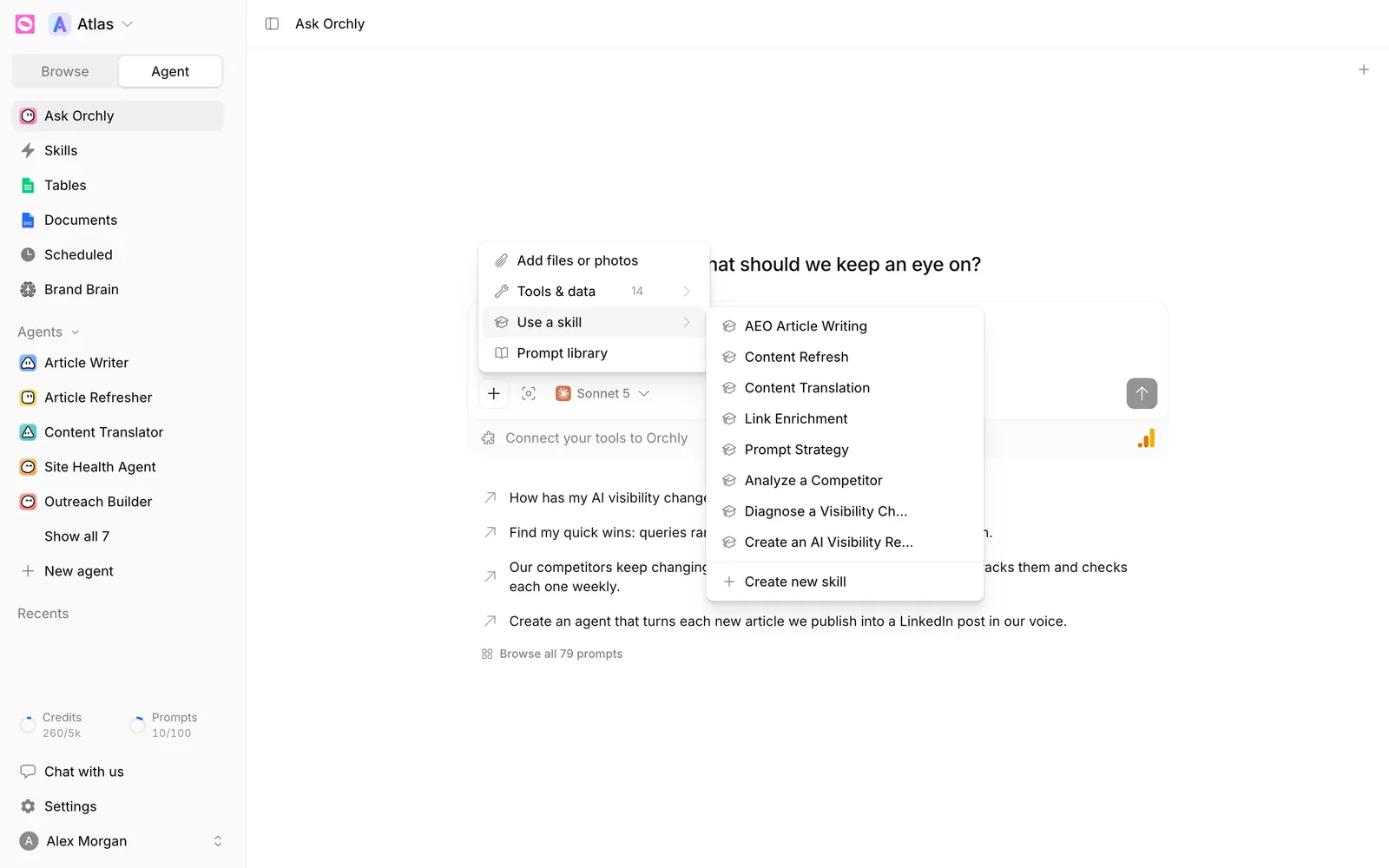Click the orange analytics bars icon

pos(1146,438)
